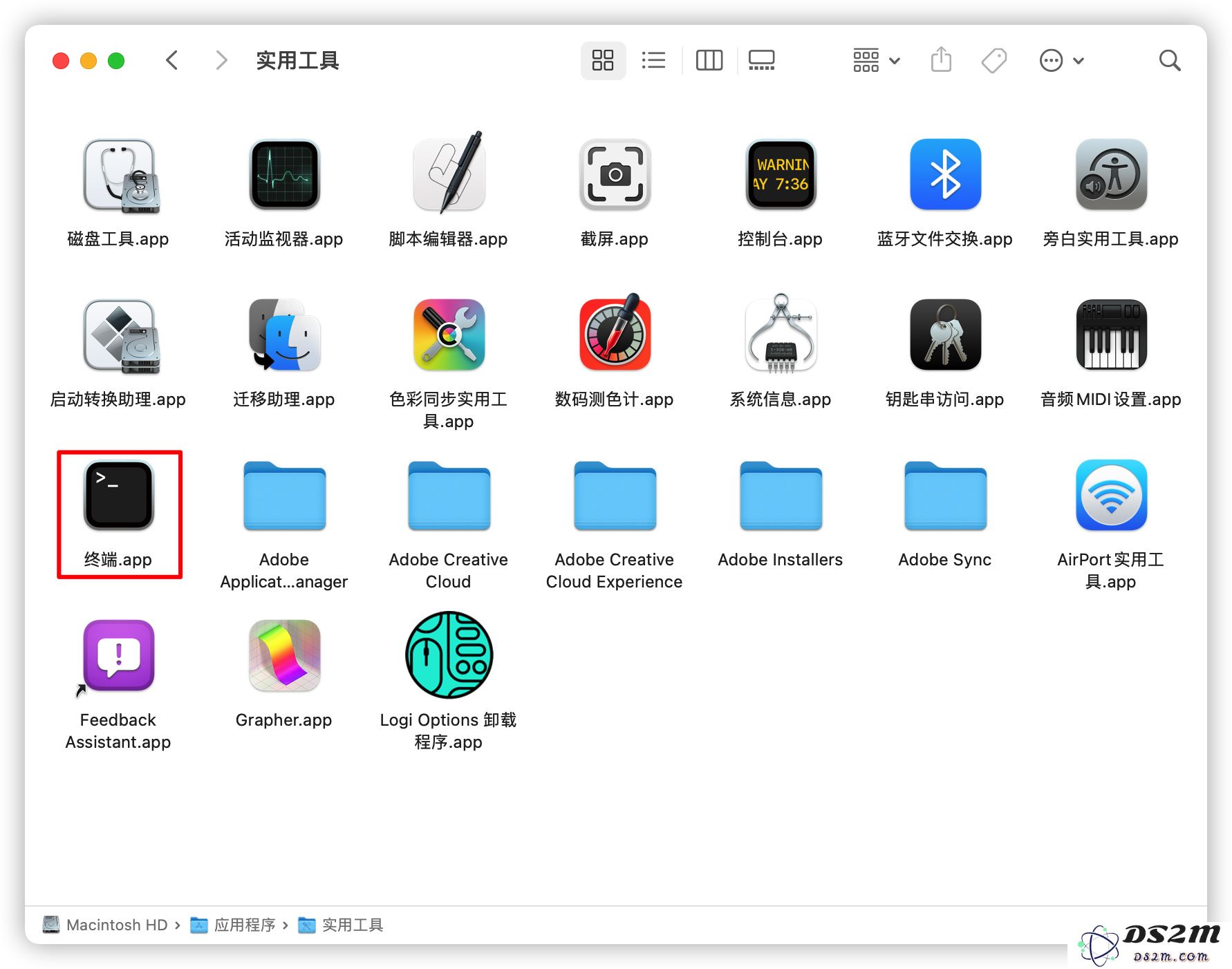
Task: Select the Activity Monitor icon (活动监视器.app)
Action: point(284,175)
